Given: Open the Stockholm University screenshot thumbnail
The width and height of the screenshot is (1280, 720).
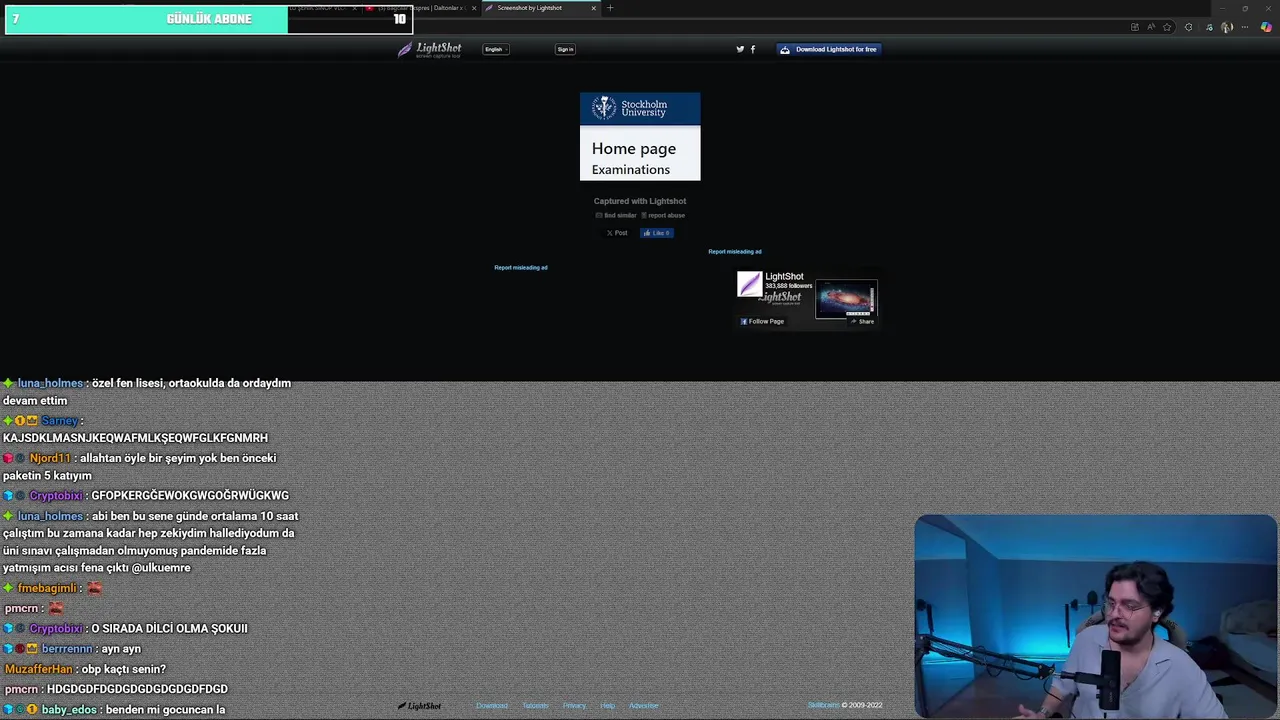Looking at the screenshot, I should click(640, 136).
